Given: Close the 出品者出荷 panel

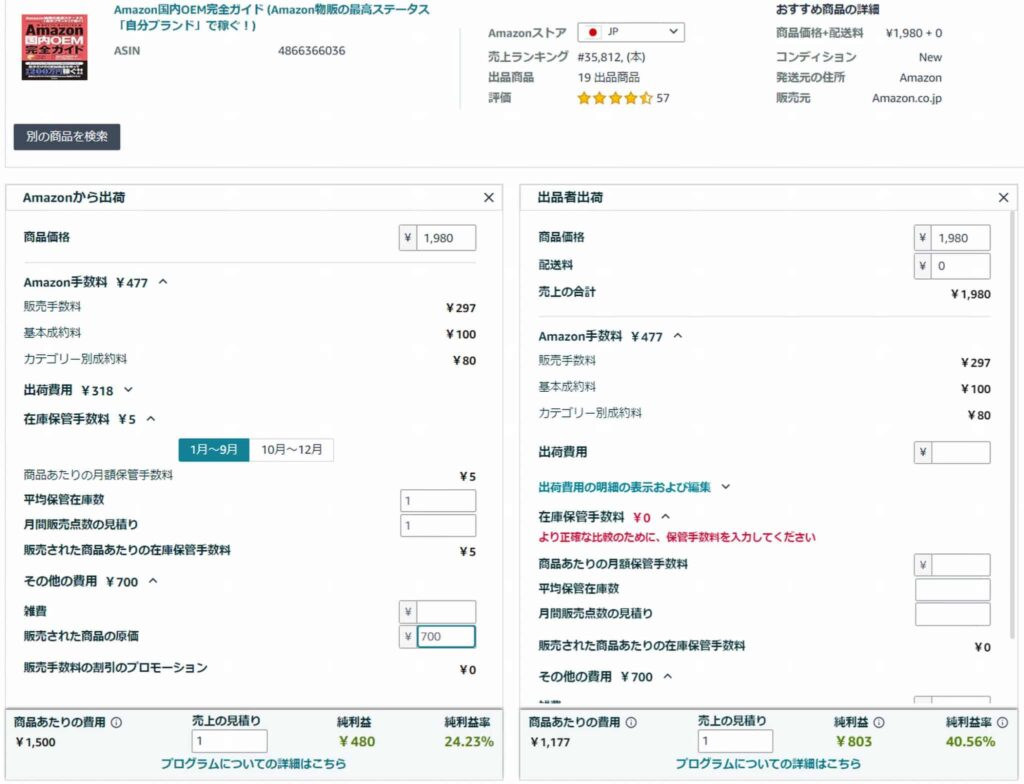Looking at the screenshot, I should click(1004, 197).
